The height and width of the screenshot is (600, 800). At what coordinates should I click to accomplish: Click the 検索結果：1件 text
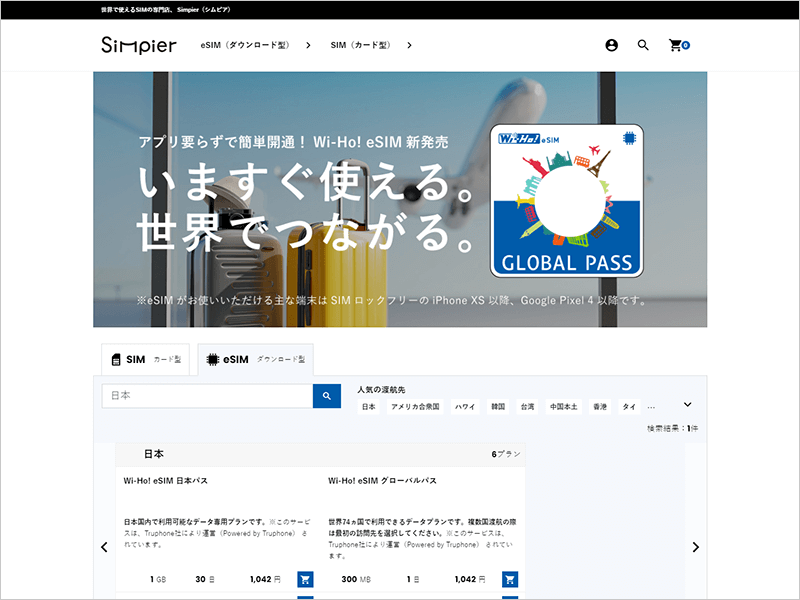[x=672, y=429]
